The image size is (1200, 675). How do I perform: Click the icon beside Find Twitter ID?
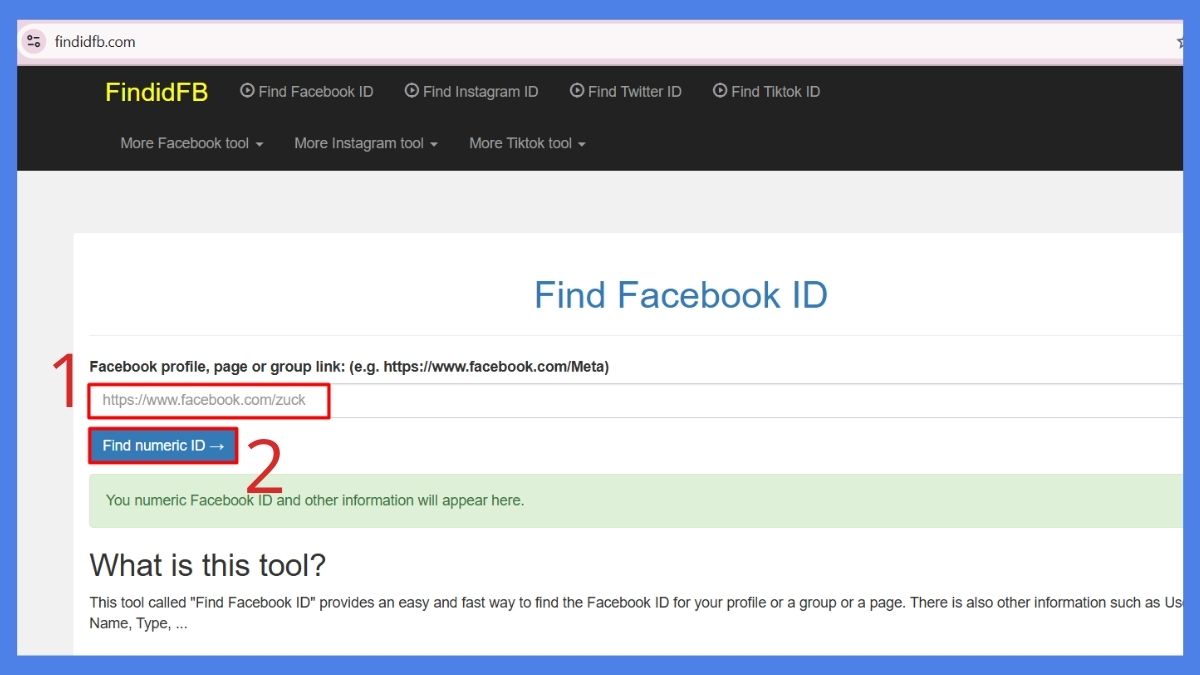point(575,91)
